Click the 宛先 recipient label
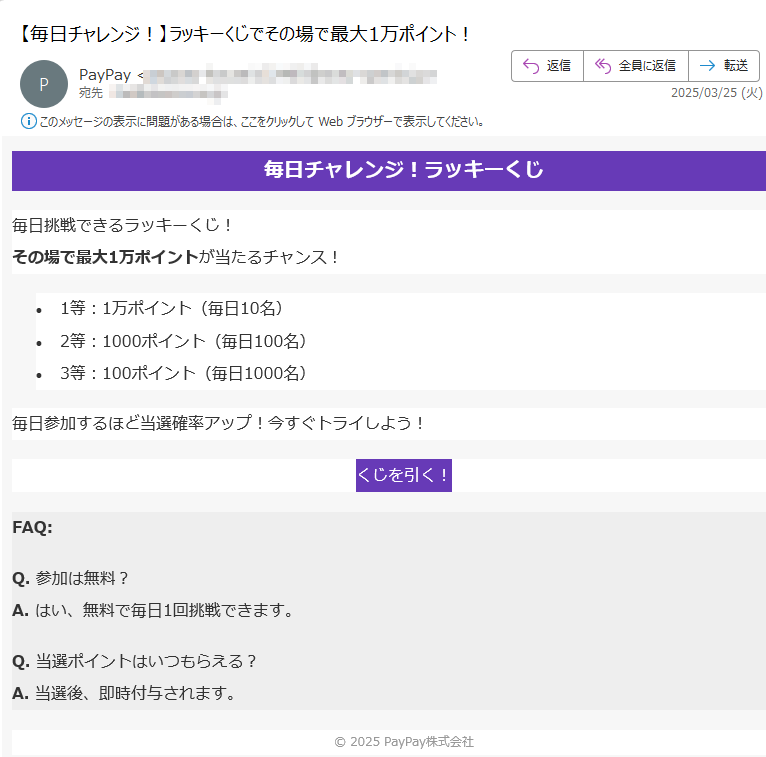This screenshot has height=757, width=766. tap(91, 93)
